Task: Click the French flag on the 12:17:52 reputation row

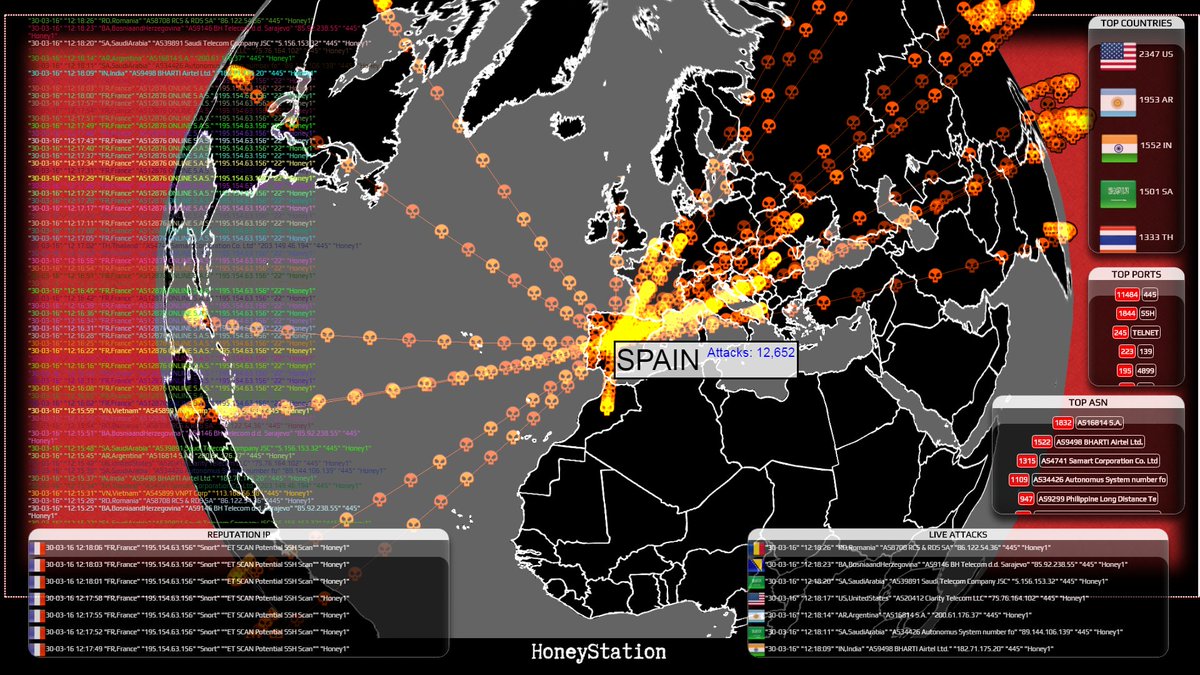Action: click(37, 633)
